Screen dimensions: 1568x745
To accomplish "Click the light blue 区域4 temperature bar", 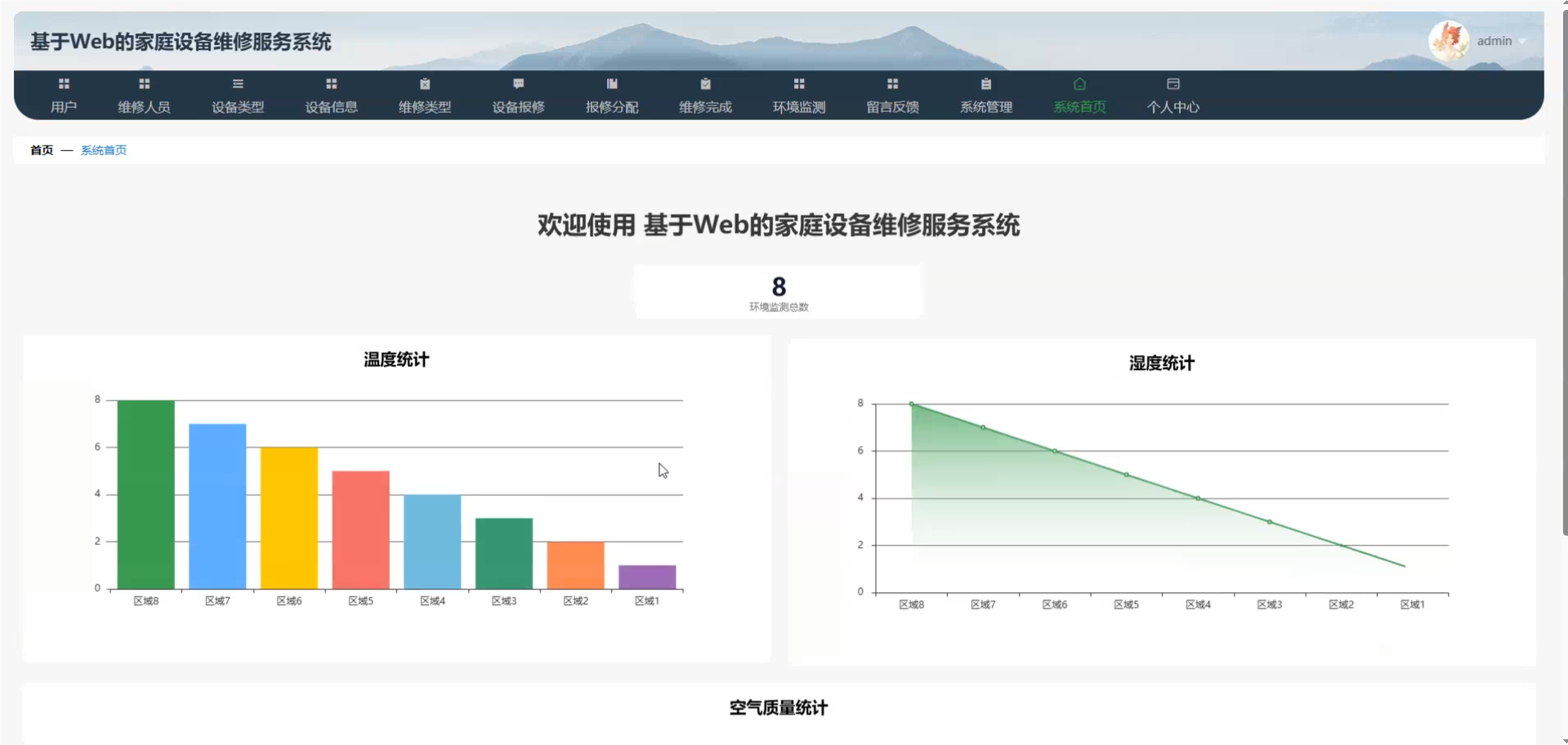I will (x=432, y=542).
